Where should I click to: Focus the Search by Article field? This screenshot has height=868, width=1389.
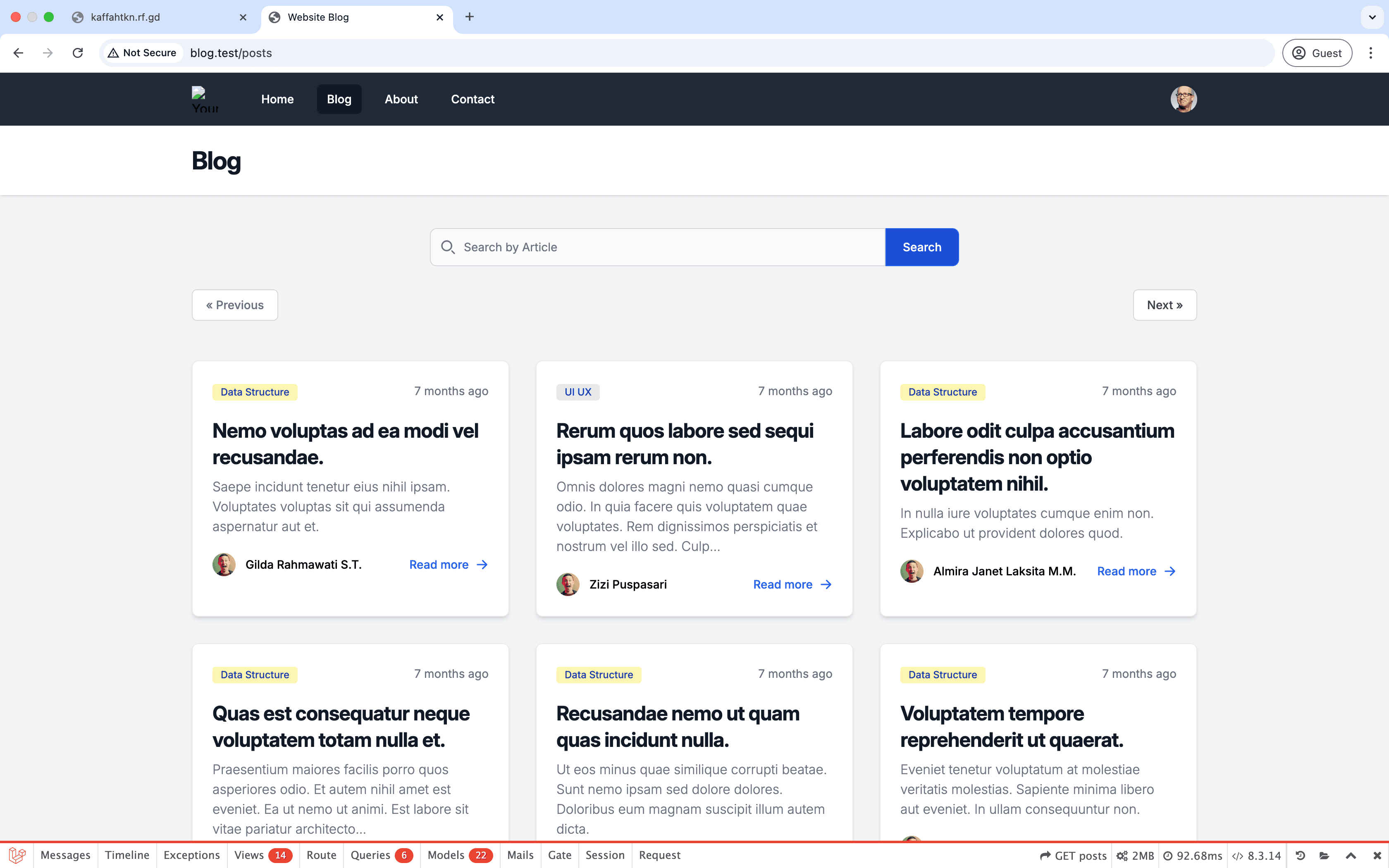pyautogui.click(x=666, y=248)
